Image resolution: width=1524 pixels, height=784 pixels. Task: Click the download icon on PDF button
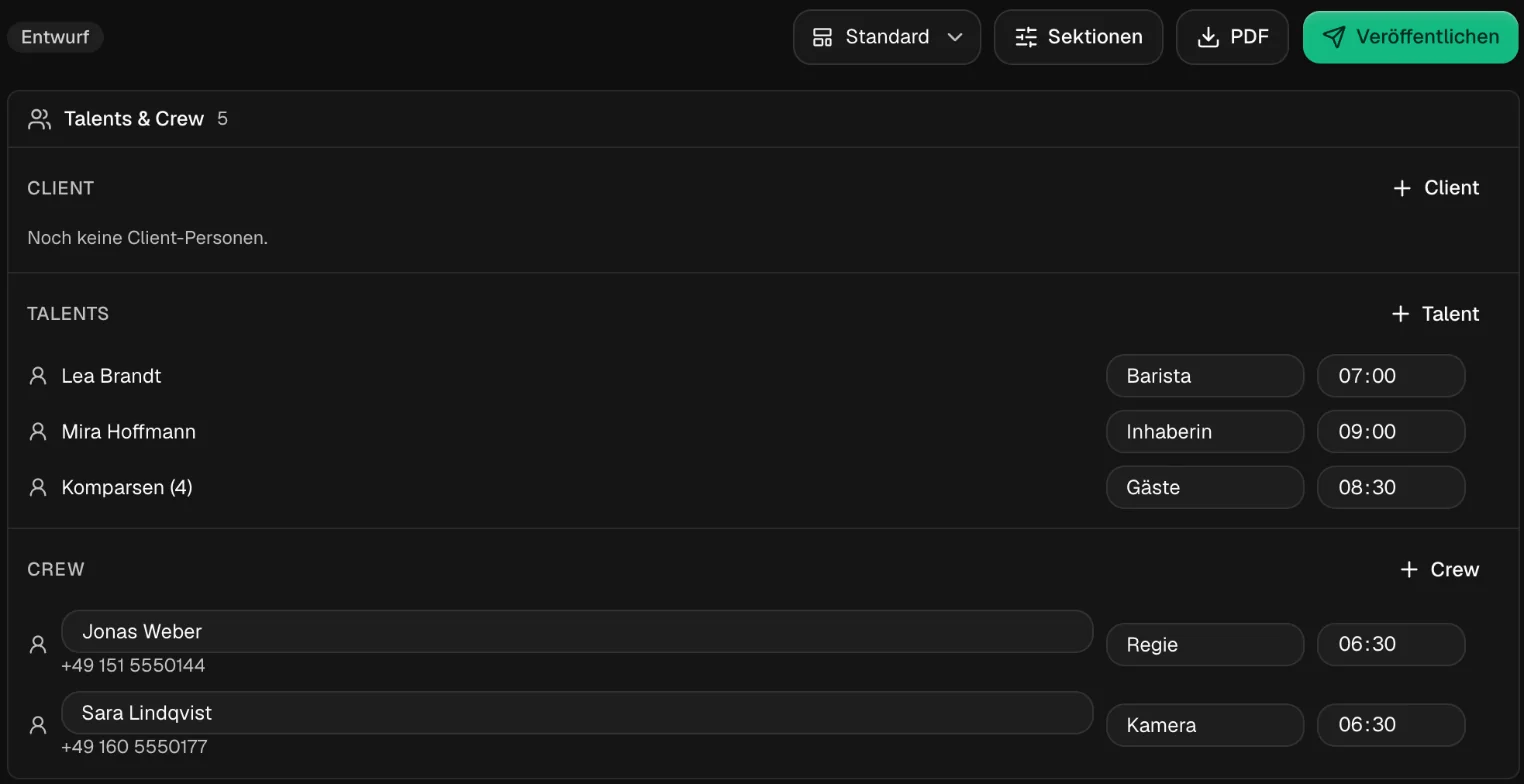tap(1208, 37)
